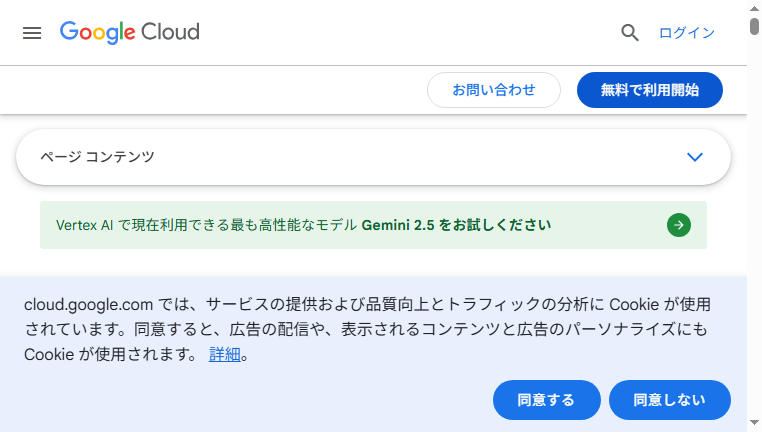Viewport: 762px width, 432px height.
Task: Open the hamburger navigation menu
Action: point(32,33)
